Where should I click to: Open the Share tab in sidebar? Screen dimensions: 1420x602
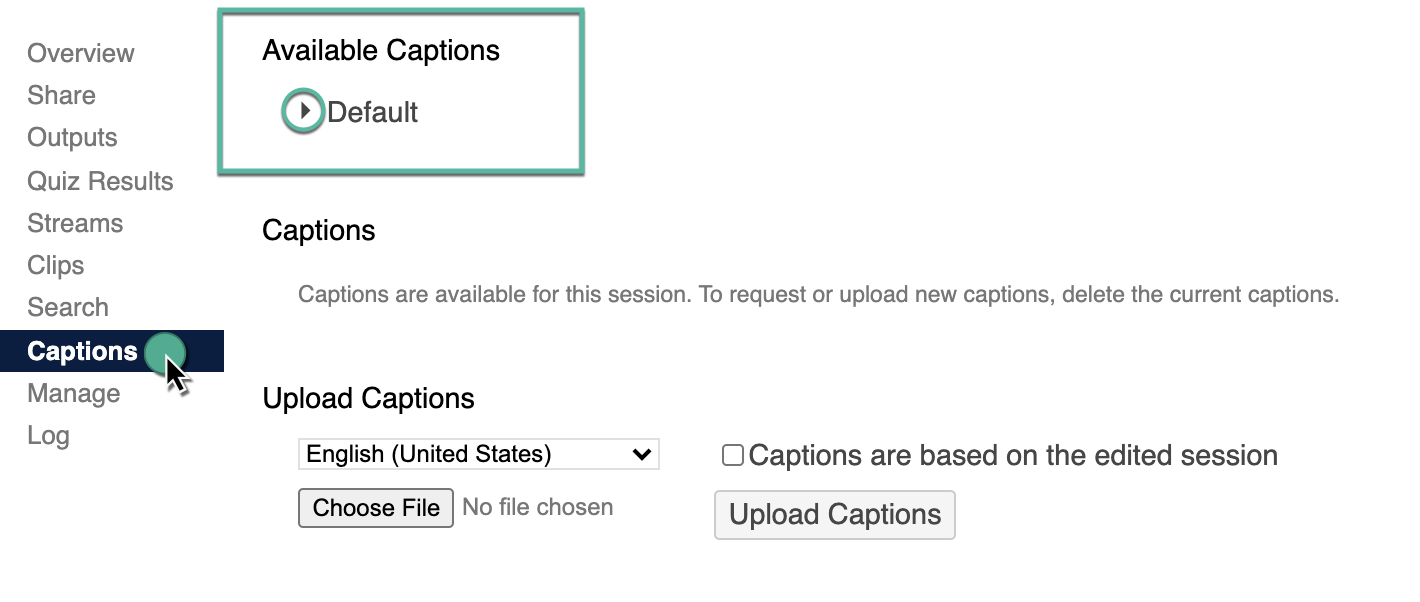point(62,95)
